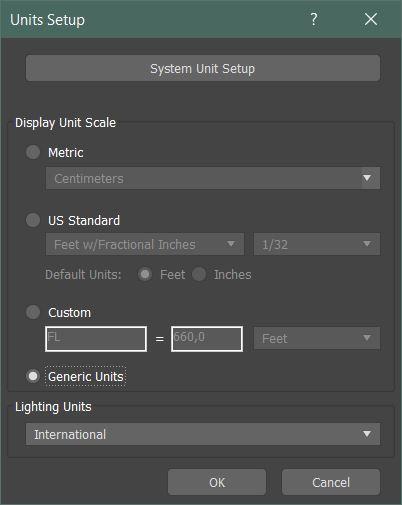Click the Cancel button
Image resolution: width=402 pixels, height=505 pixels.
[x=331, y=482]
